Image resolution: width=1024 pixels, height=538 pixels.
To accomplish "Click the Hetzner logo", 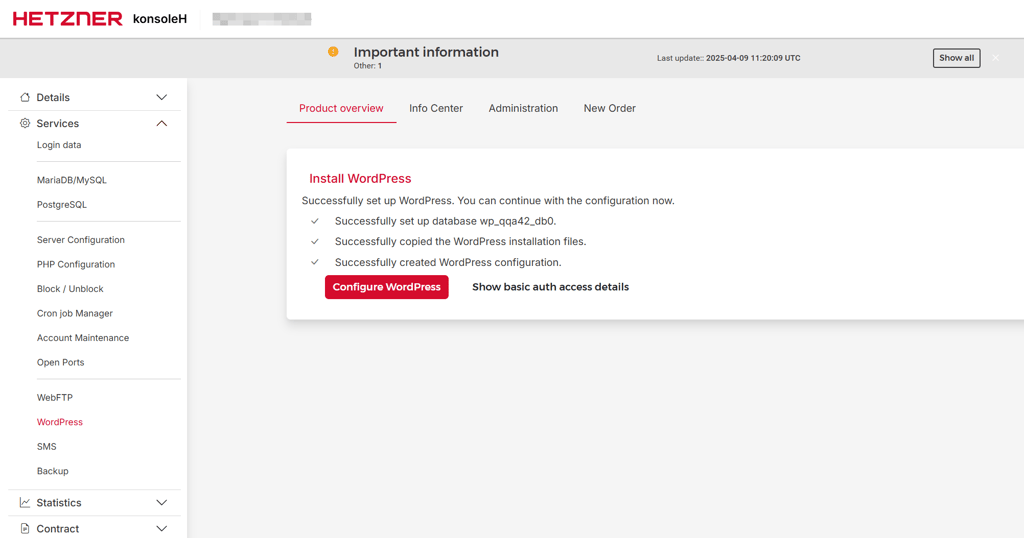I will click(67, 19).
